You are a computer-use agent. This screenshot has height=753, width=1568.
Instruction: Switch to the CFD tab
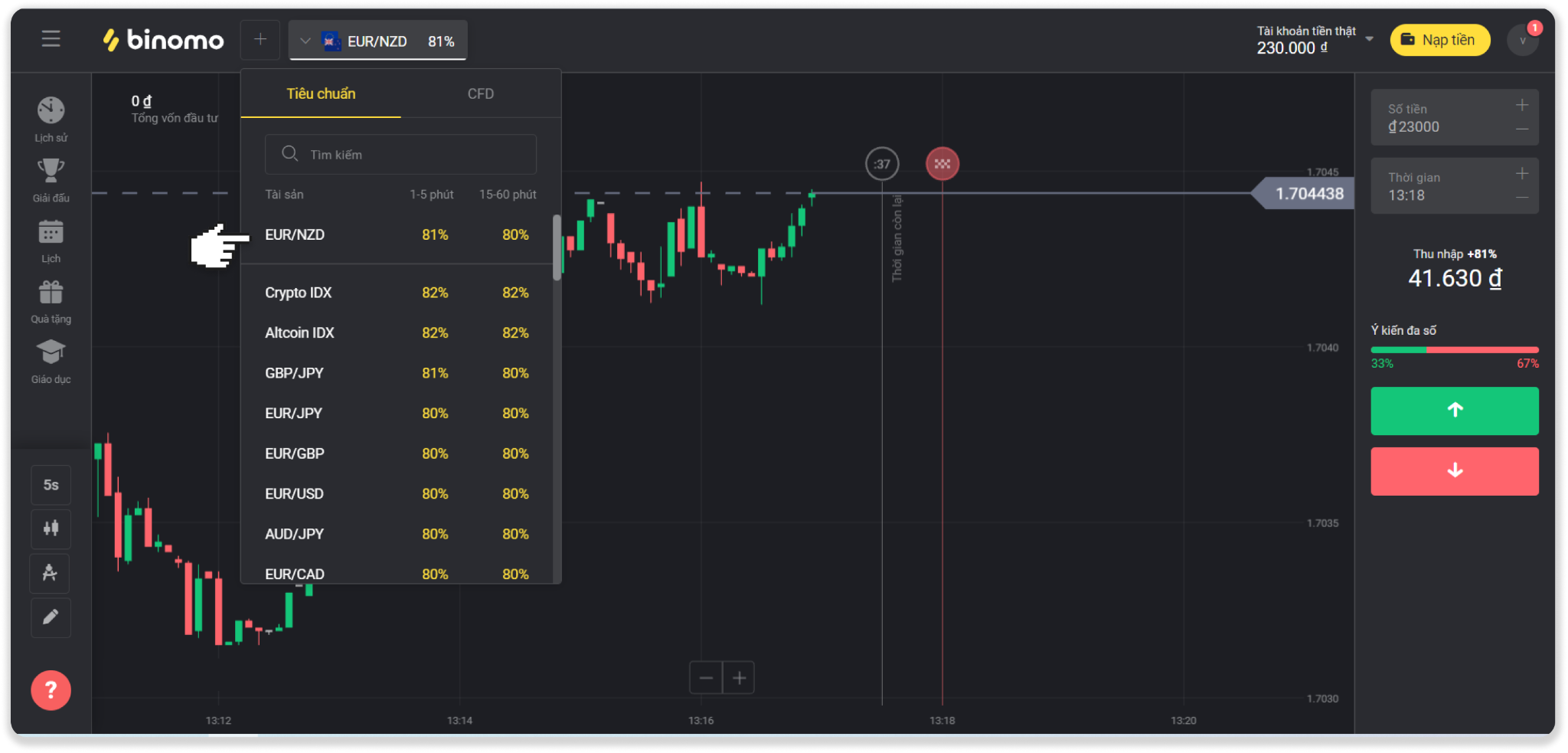point(480,94)
